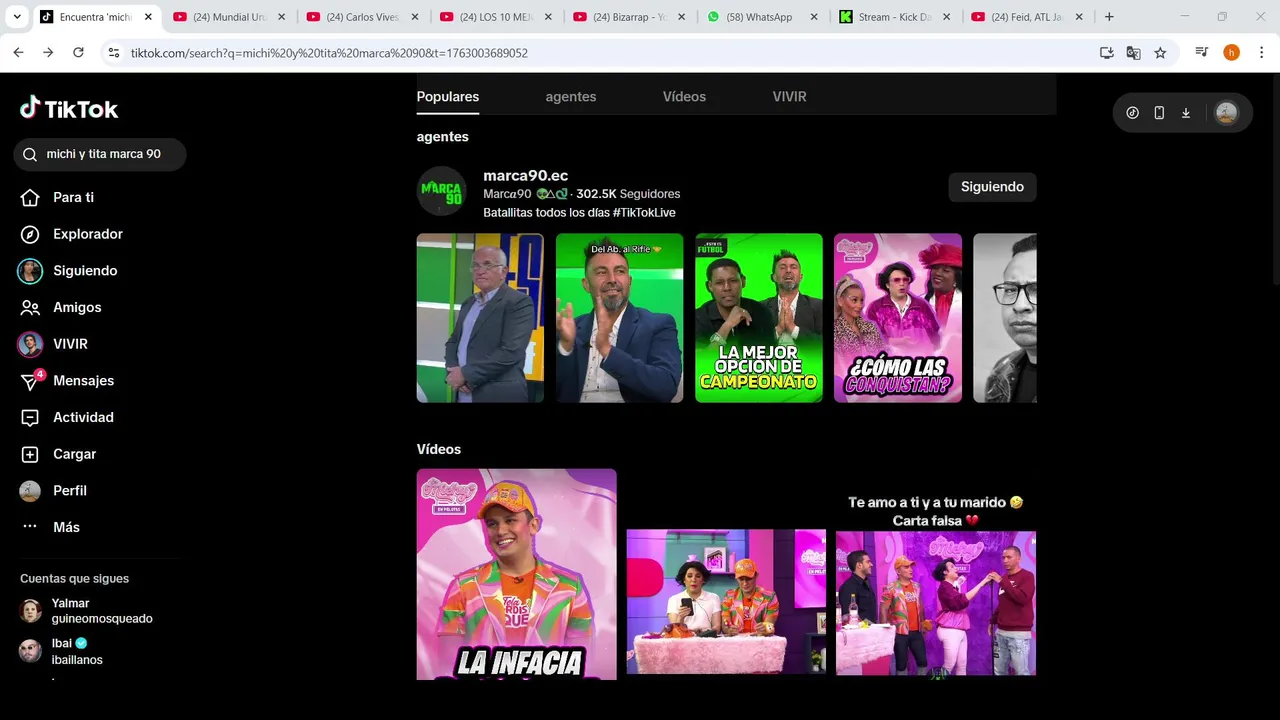Open marca90.ec account name

[525, 175]
